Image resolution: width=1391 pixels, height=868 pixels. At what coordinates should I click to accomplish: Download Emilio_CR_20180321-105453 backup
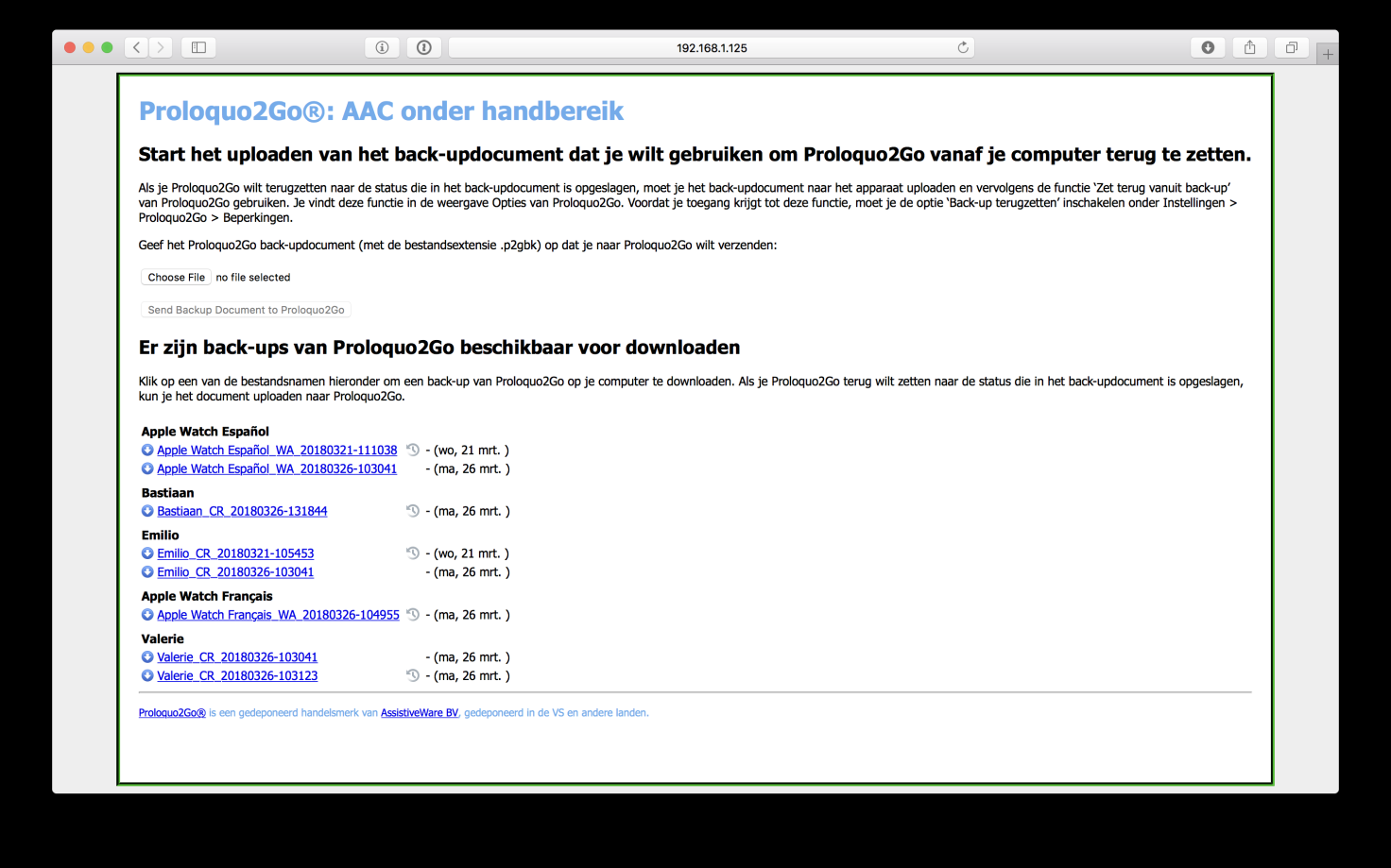[235, 553]
